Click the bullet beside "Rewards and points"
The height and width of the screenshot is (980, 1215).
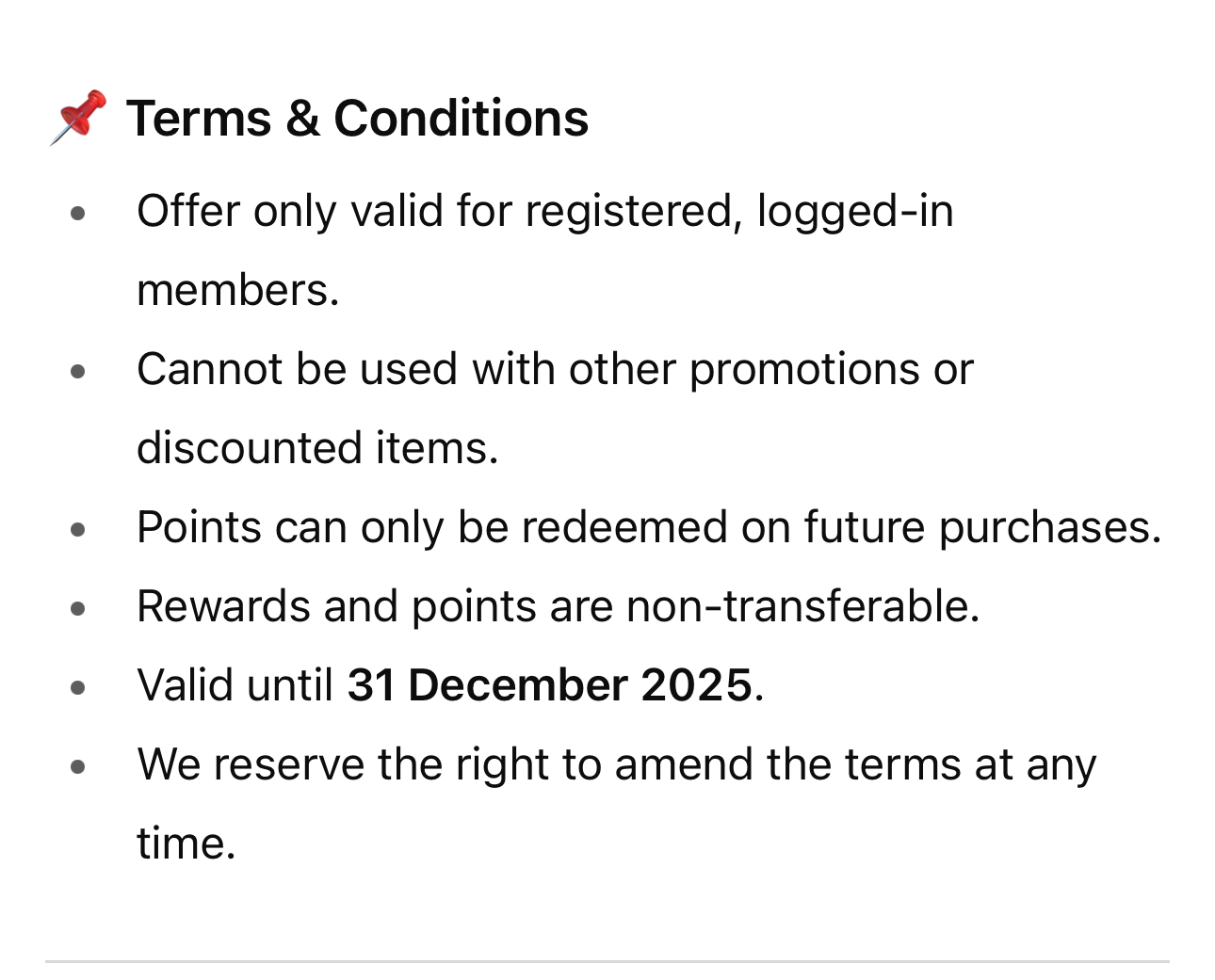coord(78,609)
